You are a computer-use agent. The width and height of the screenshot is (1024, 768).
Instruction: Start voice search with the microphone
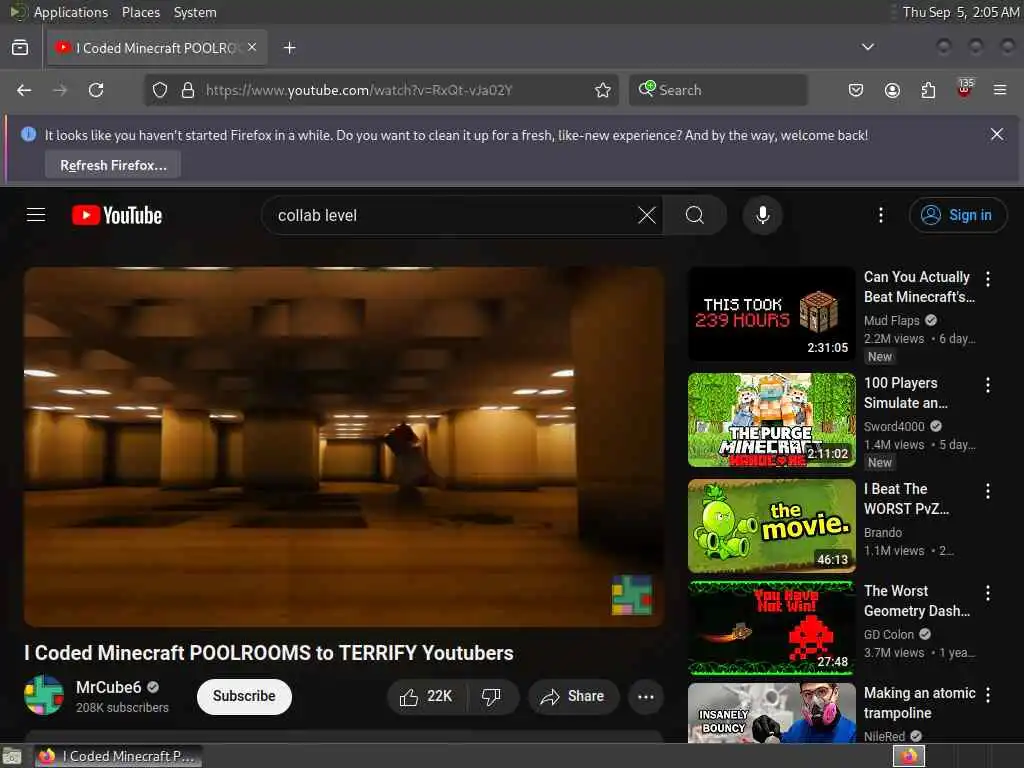[762, 215]
